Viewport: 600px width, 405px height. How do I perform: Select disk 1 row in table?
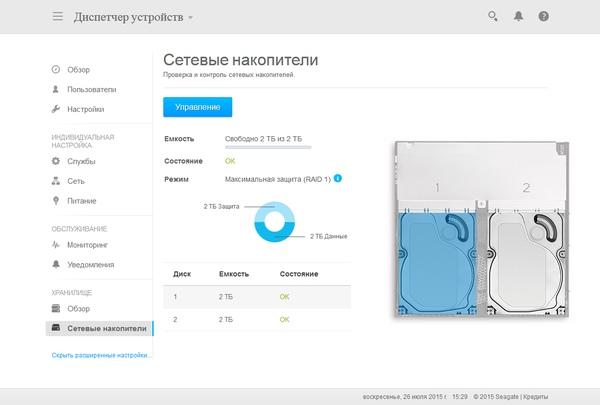click(257, 297)
